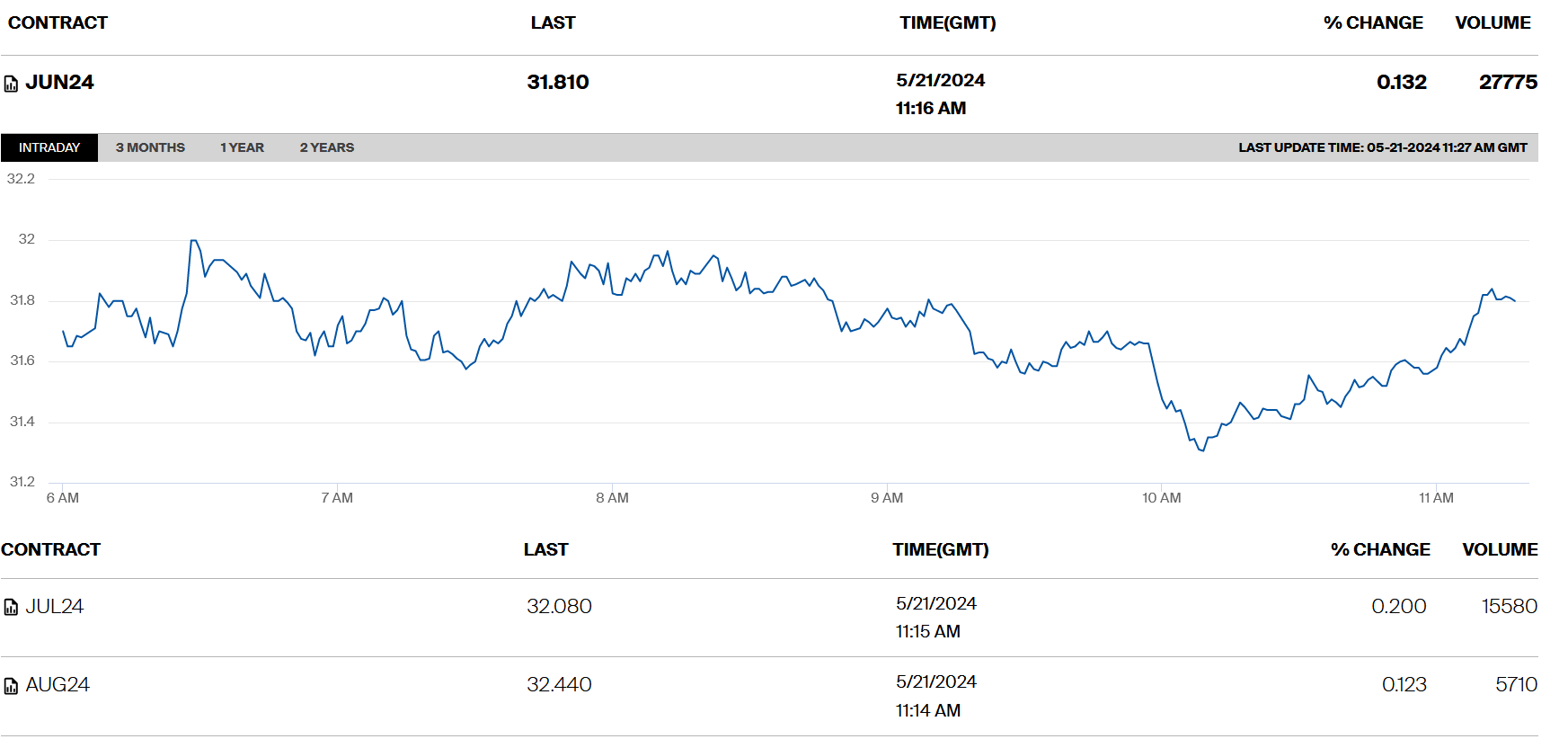This screenshot has width=1568, height=739.
Task: Click the LAST UPDATE TIME text
Action: tap(1382, 147)
